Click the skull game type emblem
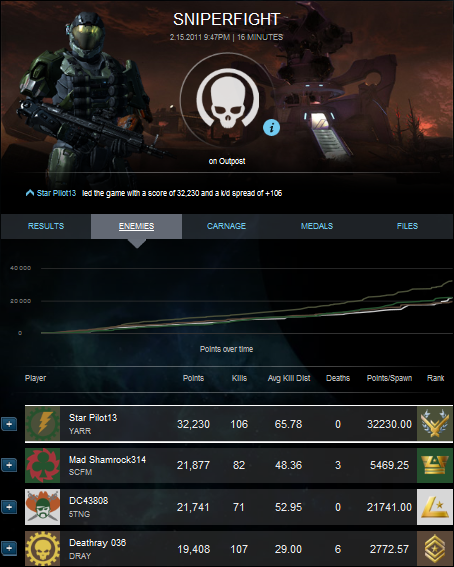This screenshot has height=567, width=454. (x=228, y=99)
